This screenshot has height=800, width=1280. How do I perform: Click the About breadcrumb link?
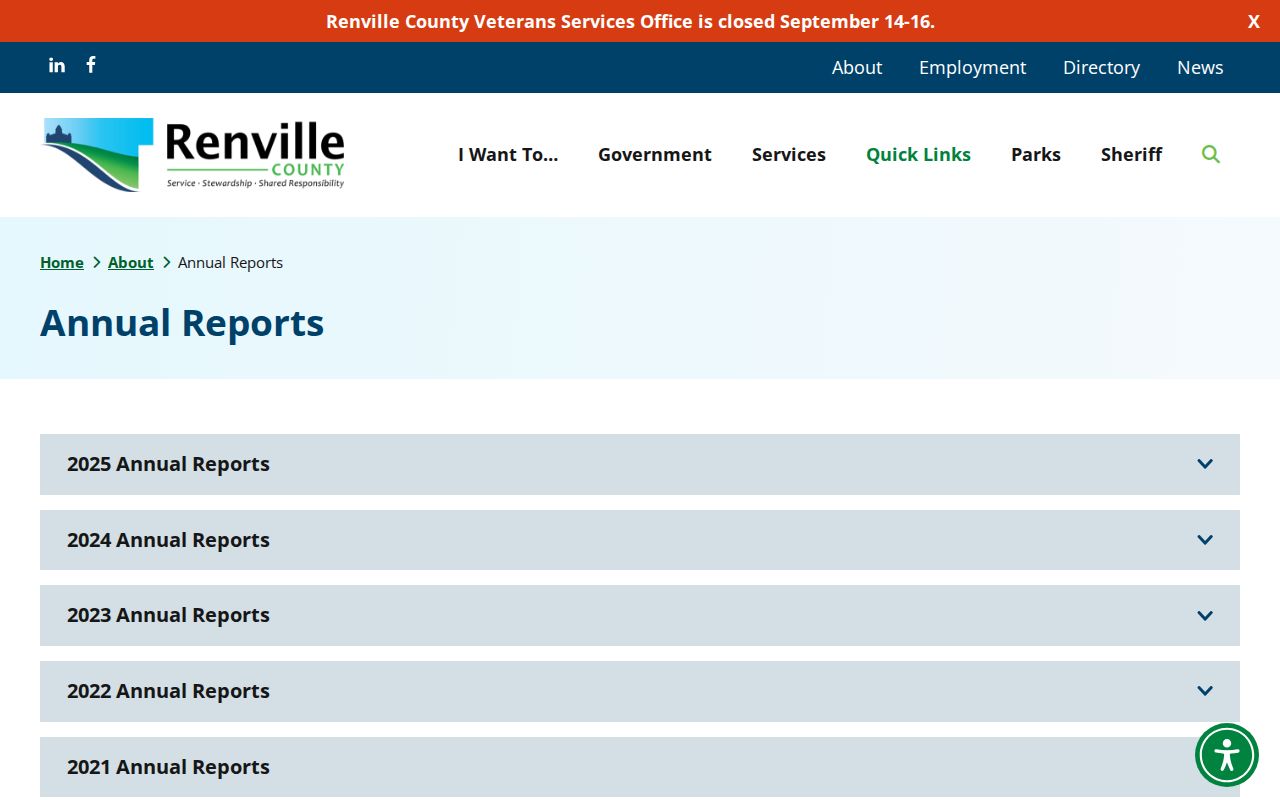131,262
